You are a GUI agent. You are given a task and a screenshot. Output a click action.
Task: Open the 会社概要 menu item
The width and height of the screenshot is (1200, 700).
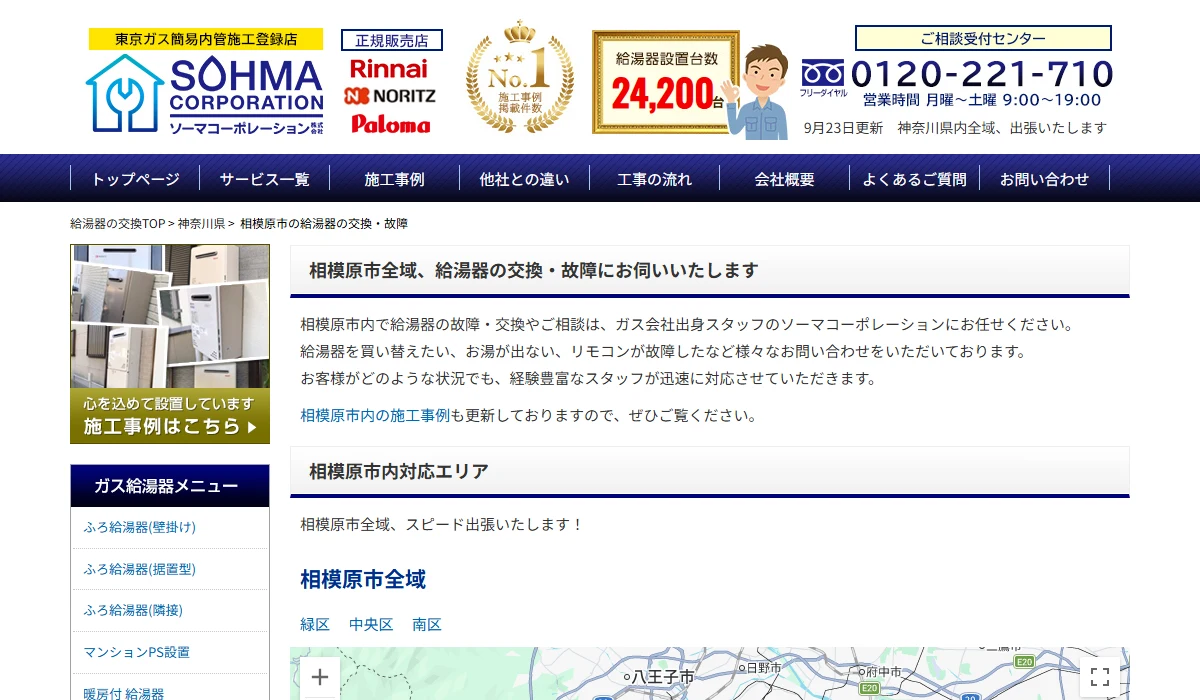[785, 179]
